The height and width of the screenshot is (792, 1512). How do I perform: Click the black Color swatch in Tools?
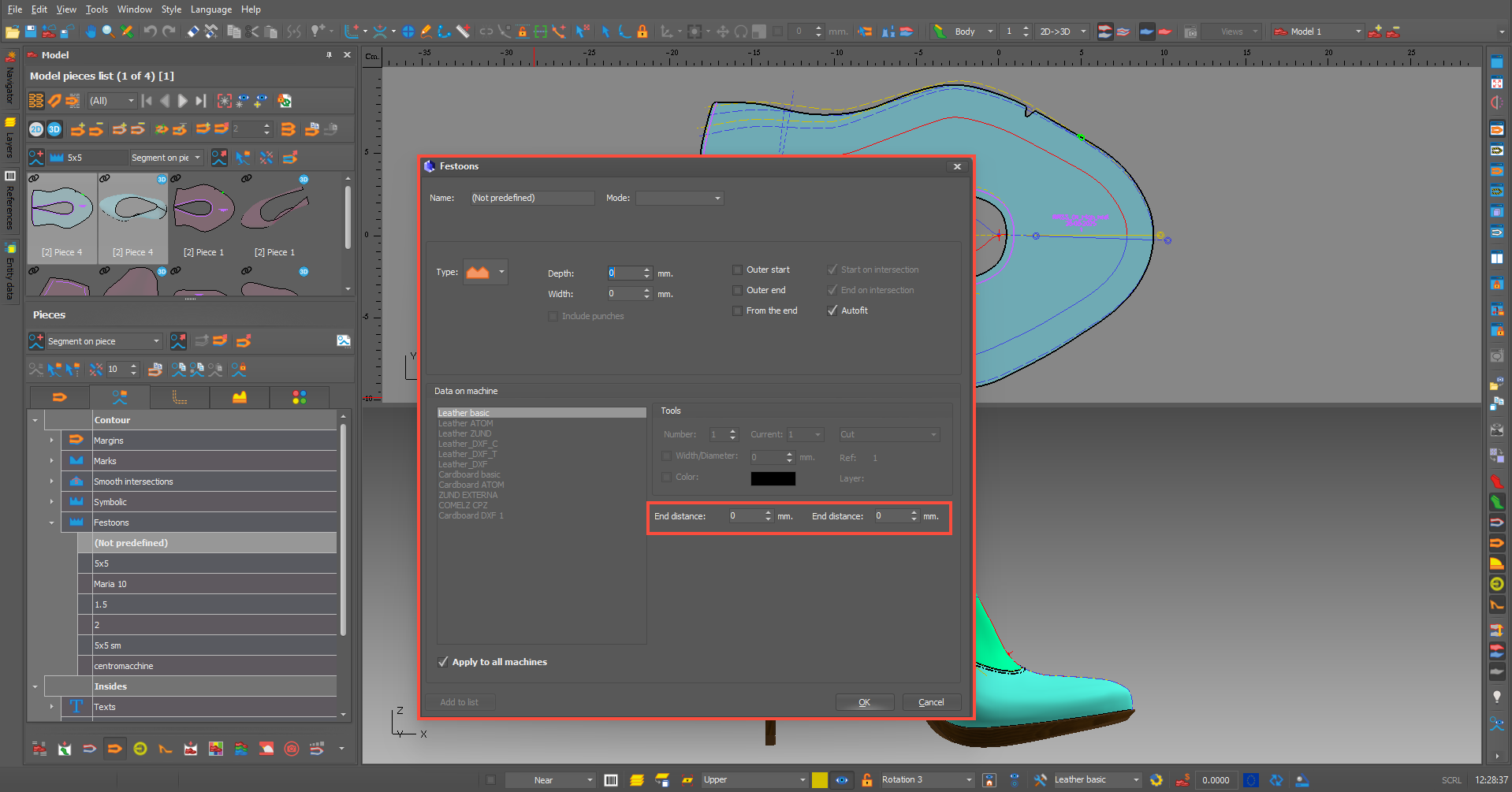(x=773, y=478)
